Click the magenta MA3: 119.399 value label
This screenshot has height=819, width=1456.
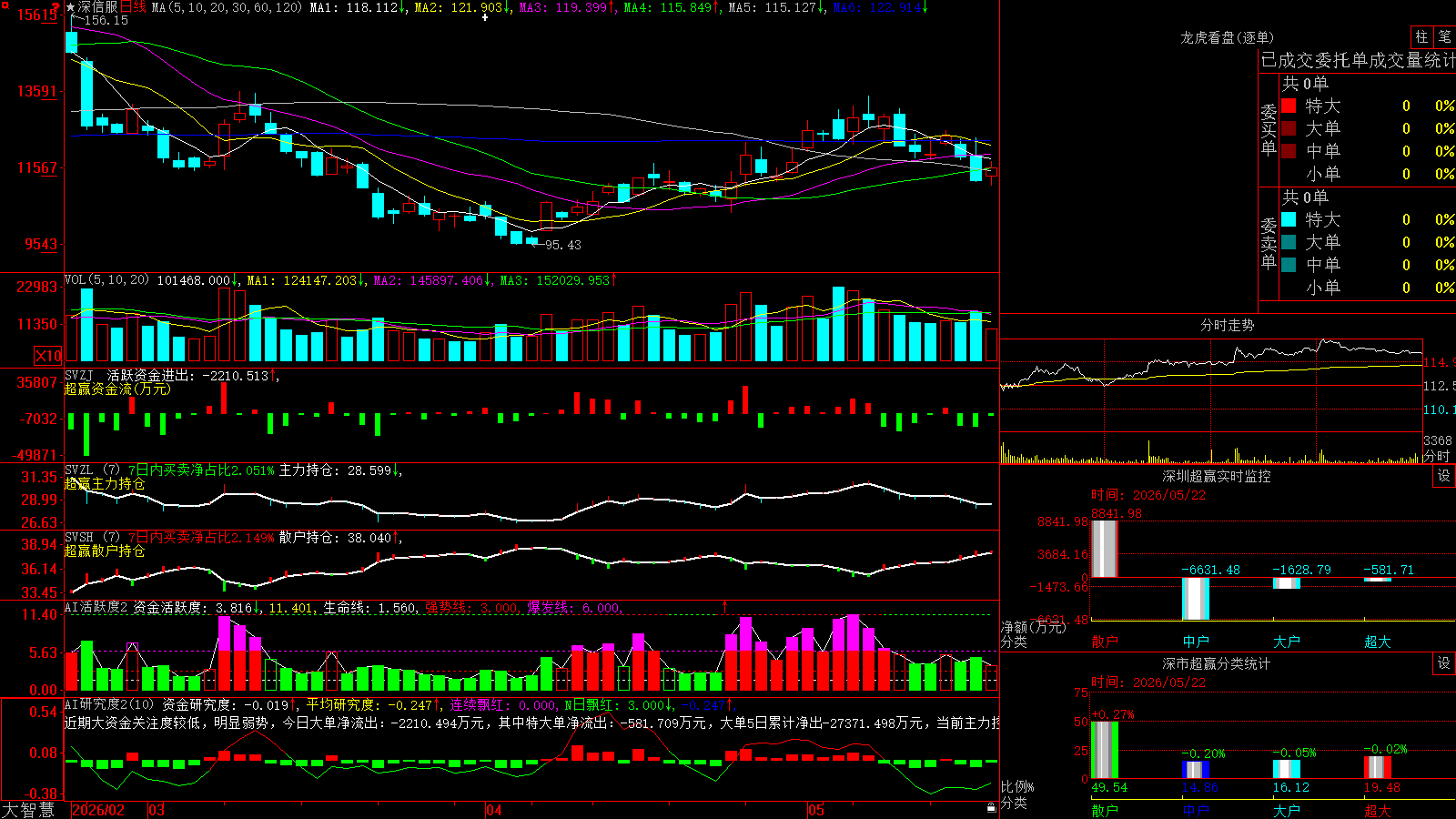(564, 7)
